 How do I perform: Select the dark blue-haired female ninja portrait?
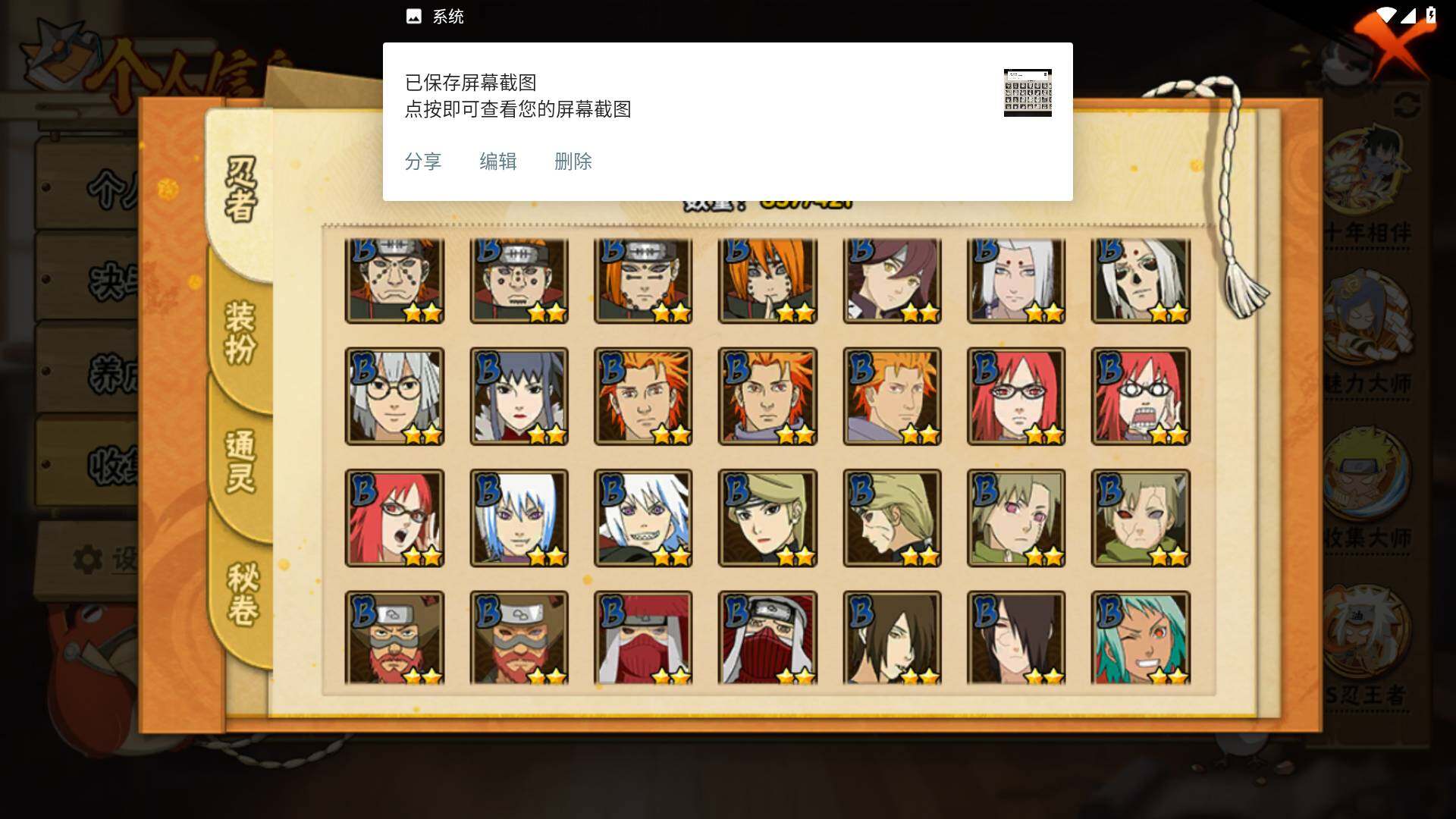coord(519,396)
